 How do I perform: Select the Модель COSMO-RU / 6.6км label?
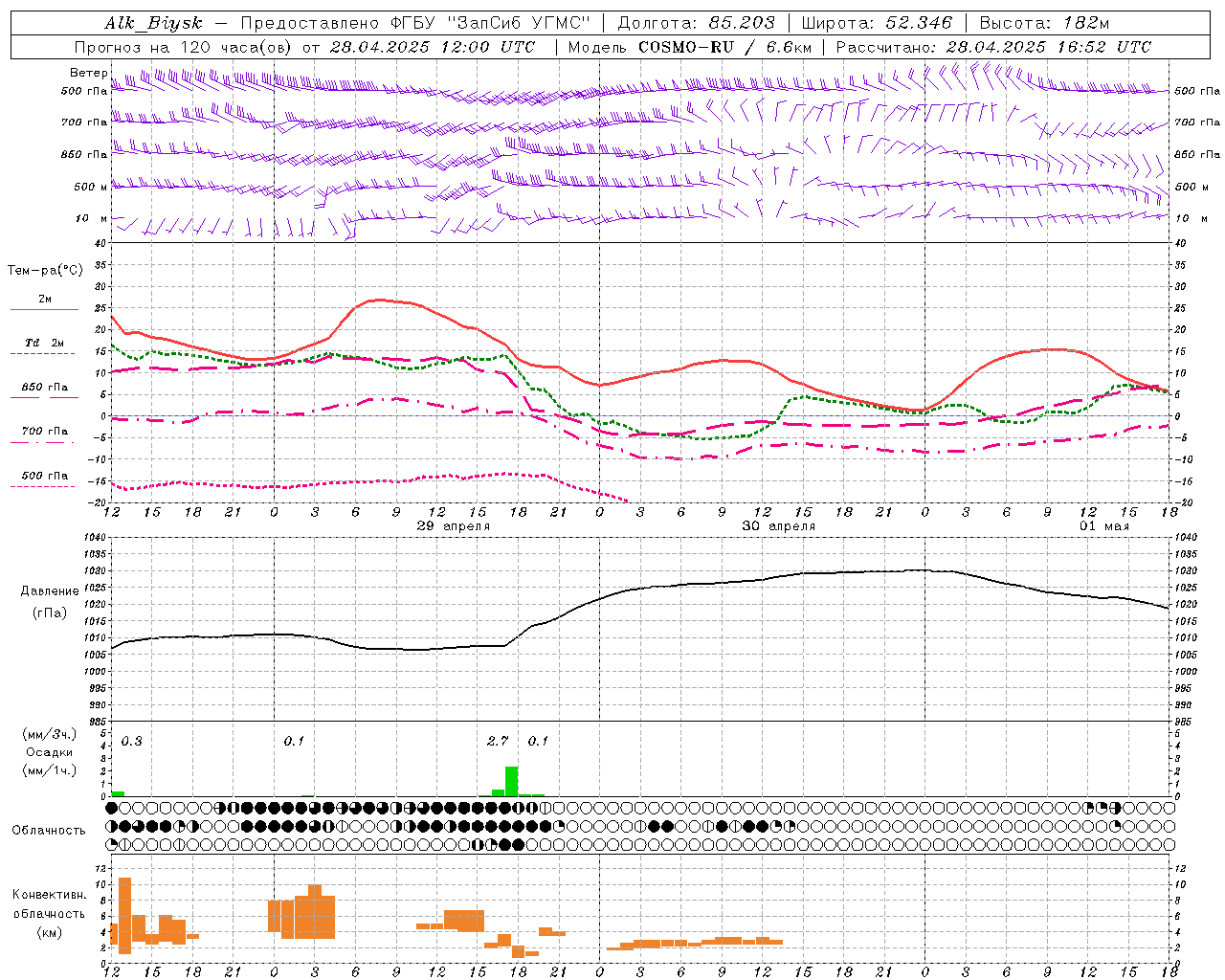689,47
